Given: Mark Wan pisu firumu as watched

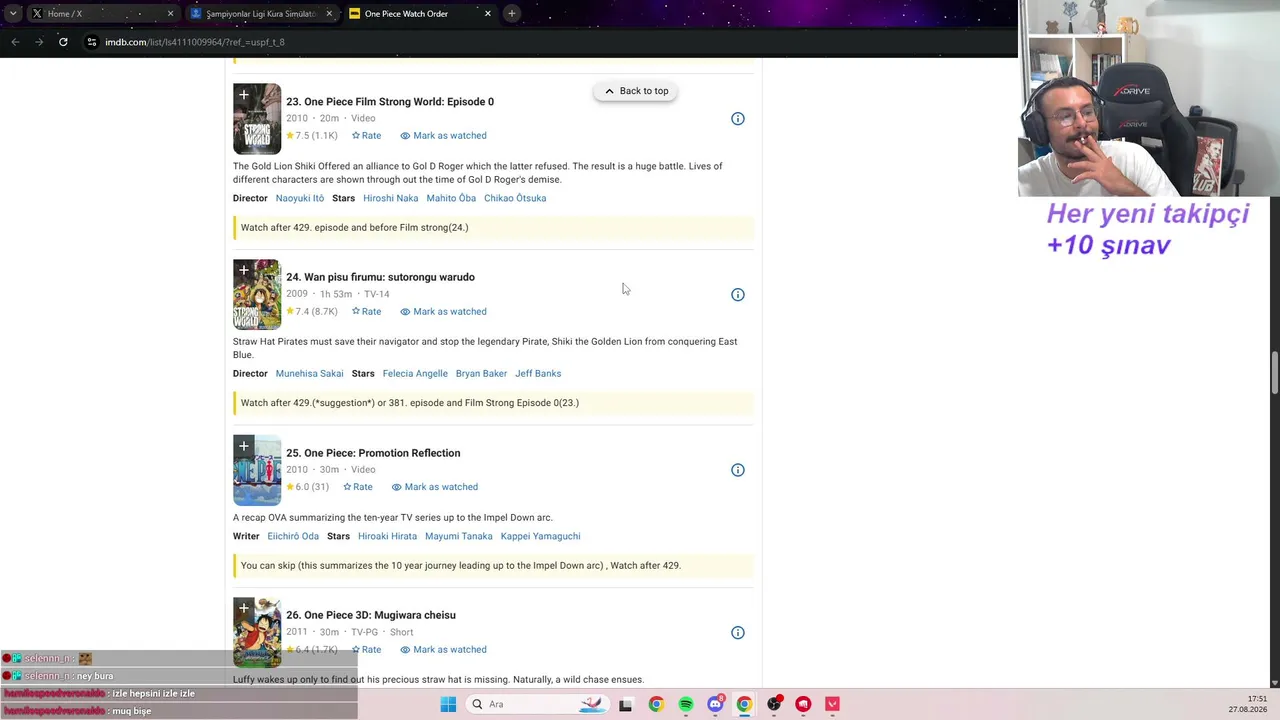Looking at the screenshot, I should coord(443,311).
